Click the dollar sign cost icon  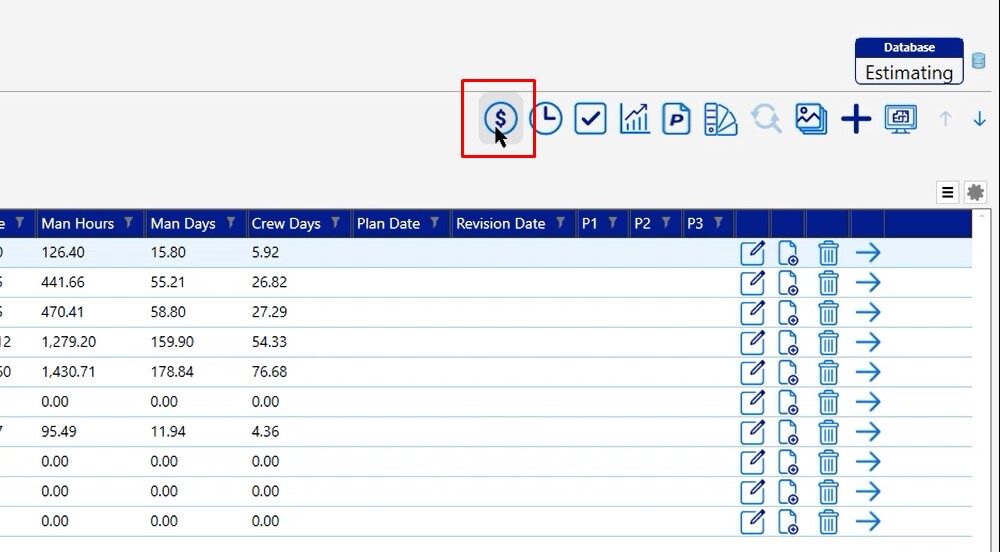click(x=500, y=119)
